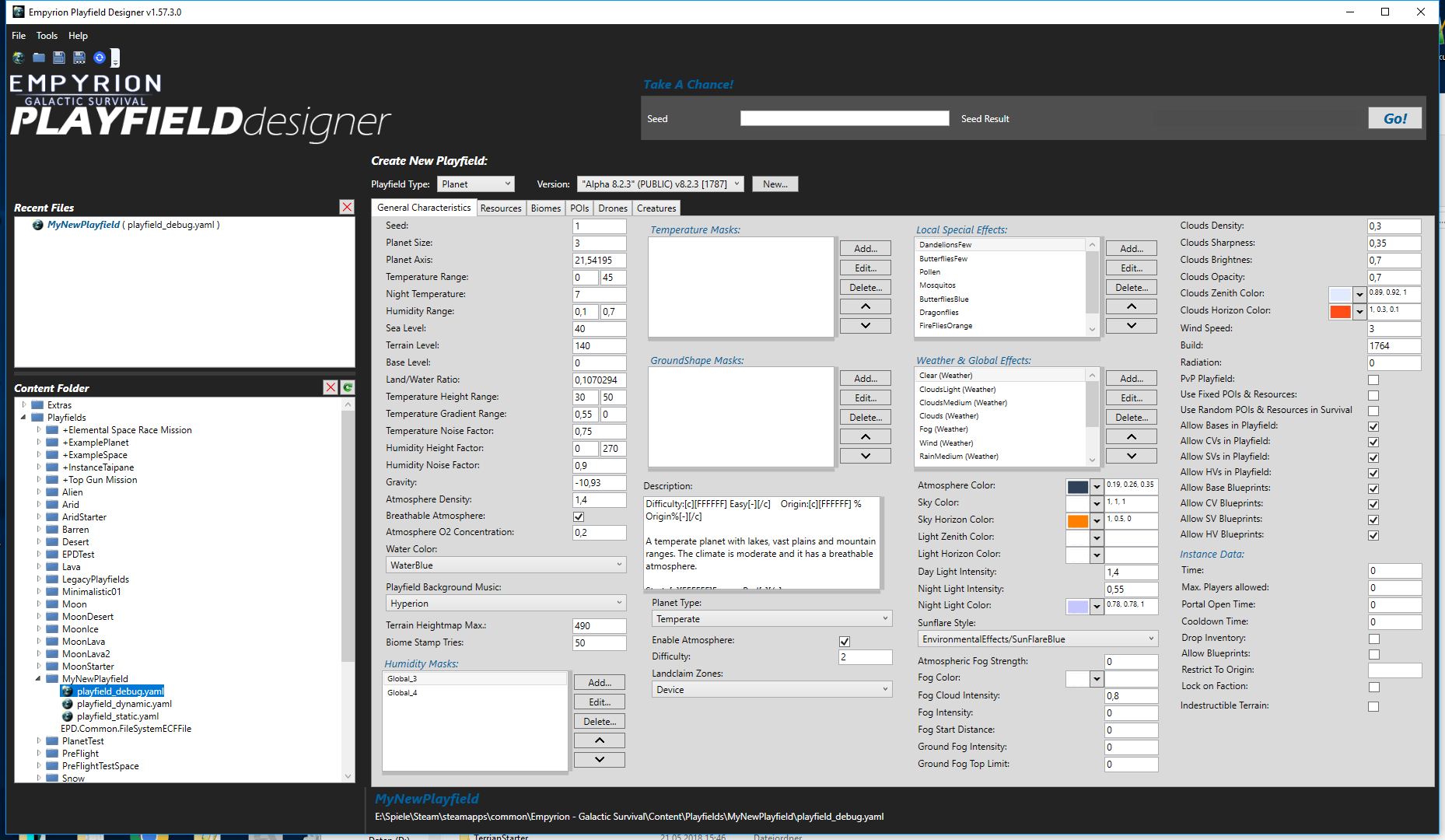Open the Version dropdown
This screenshot has height=840, width=1445.
coord(660,184)
